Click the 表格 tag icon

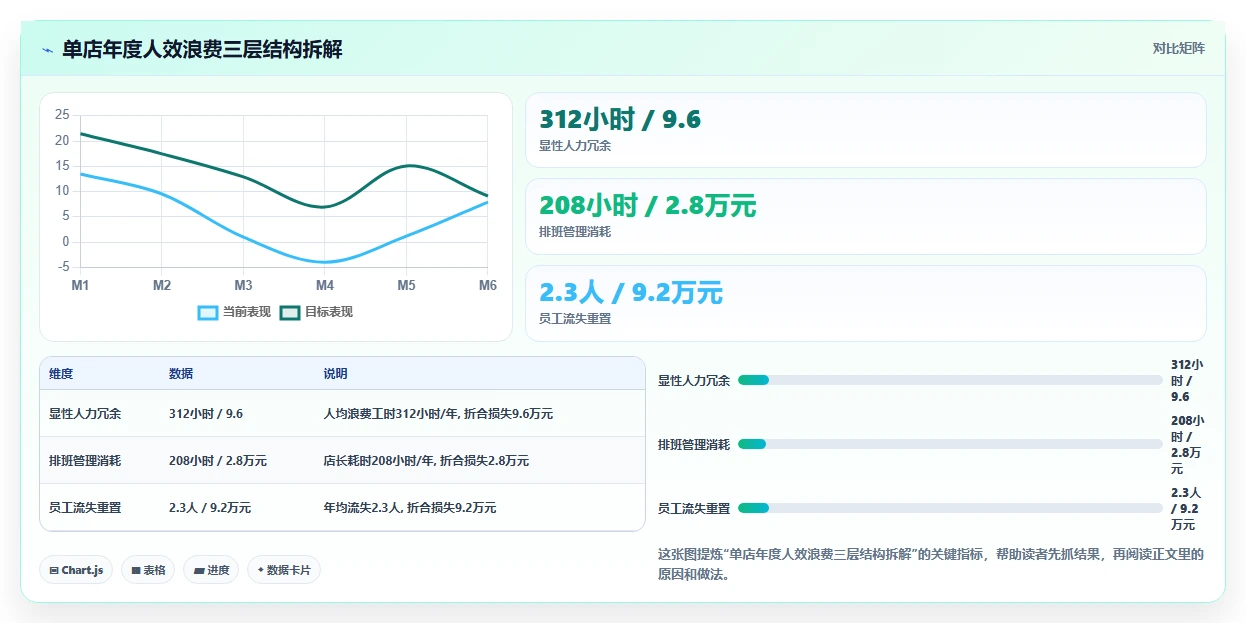tap(136, 570)
